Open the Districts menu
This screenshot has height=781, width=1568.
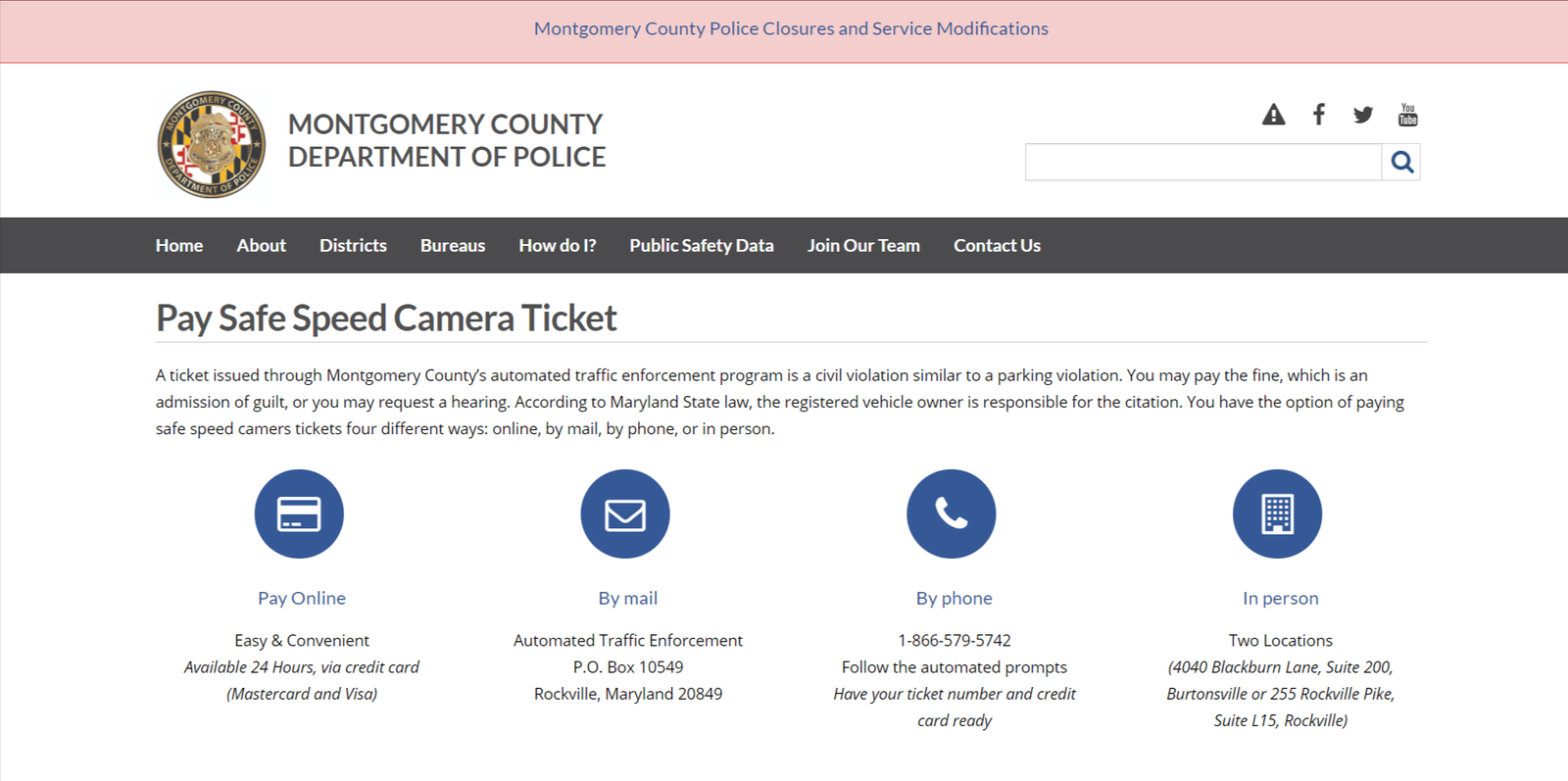pos(353,245)
